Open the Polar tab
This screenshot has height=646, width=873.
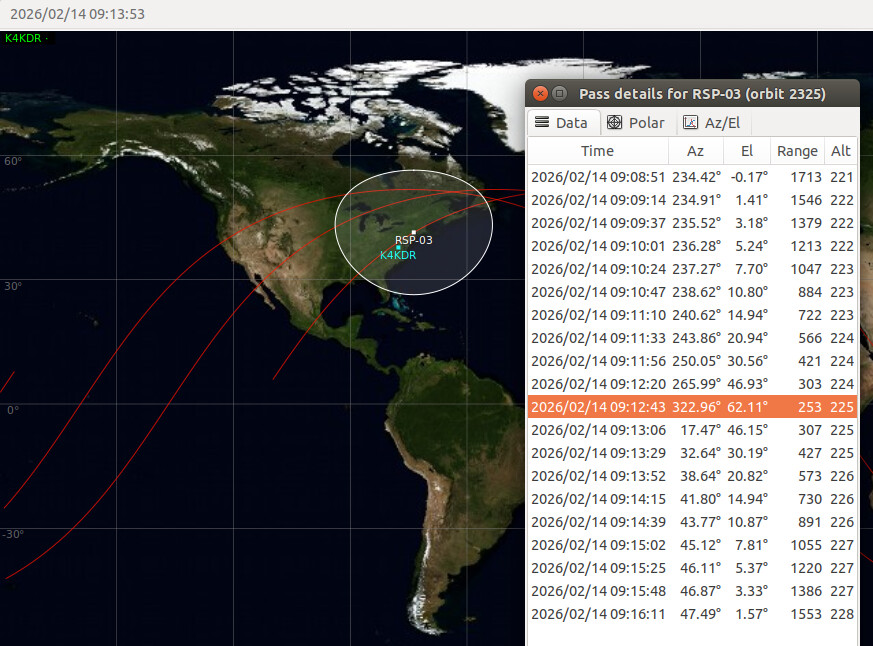[636, 123]
